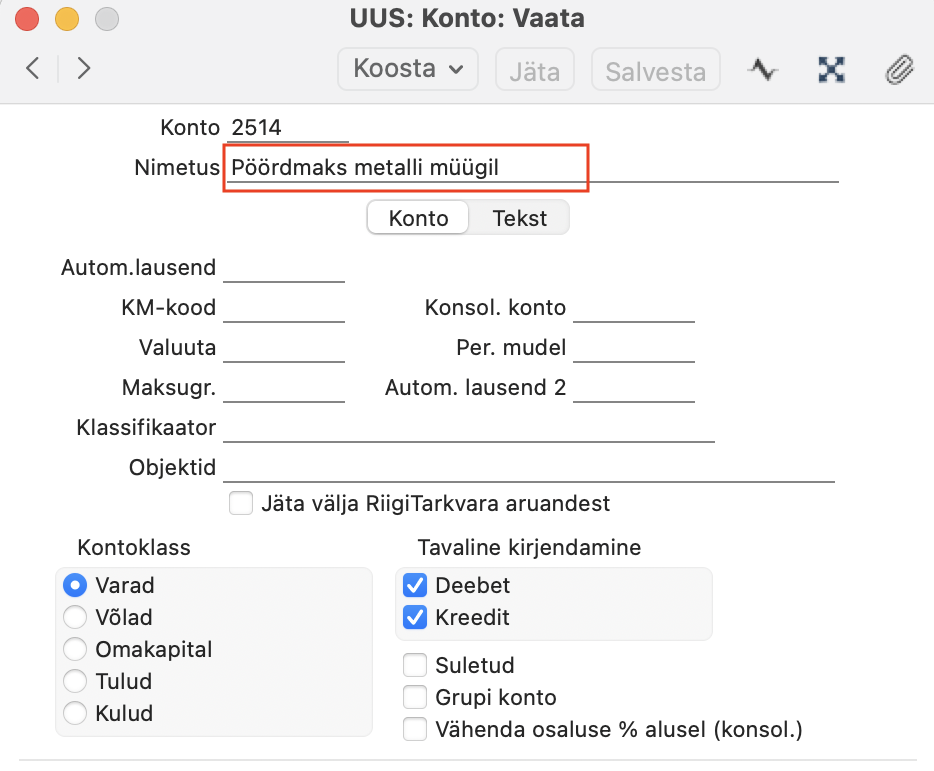Uncheck the Deebet checkbox
This screenshot has height=771, width=934.
click(x=415, y=585)
